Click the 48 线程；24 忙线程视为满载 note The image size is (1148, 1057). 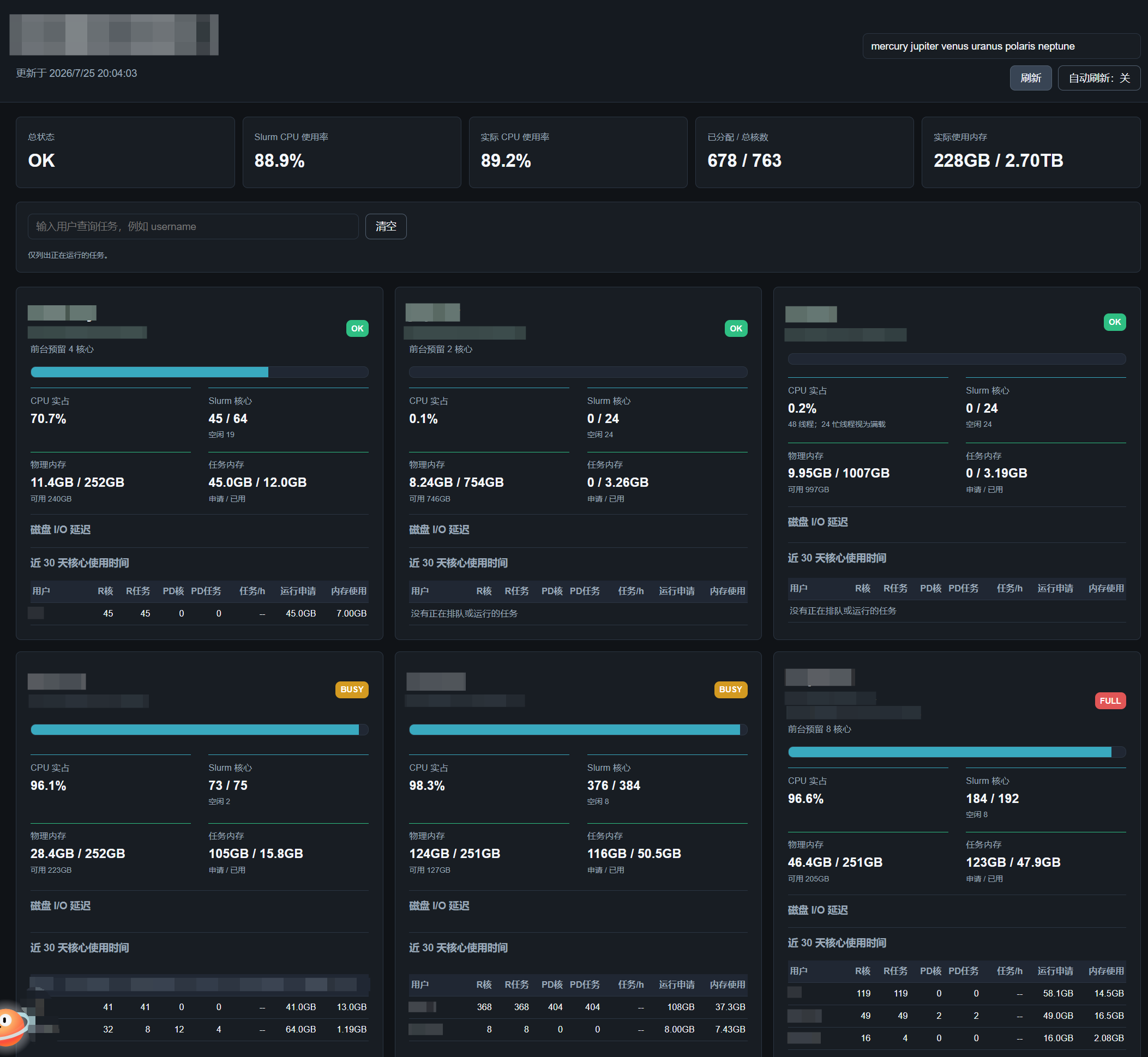click(837, 424)
